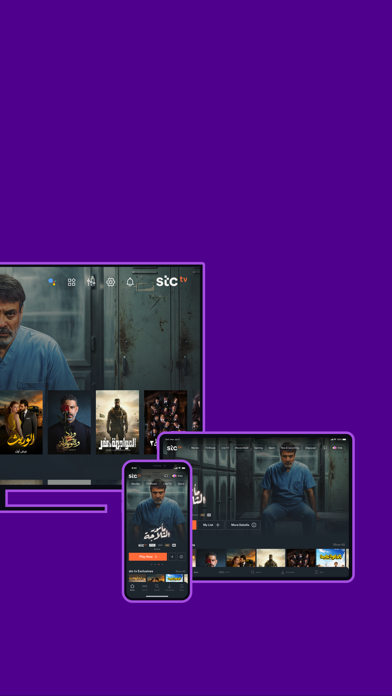Open More in the tablet bottom bar
This screenshot has height=696, width=392.
pyautogui.click(x=319, y=572)
